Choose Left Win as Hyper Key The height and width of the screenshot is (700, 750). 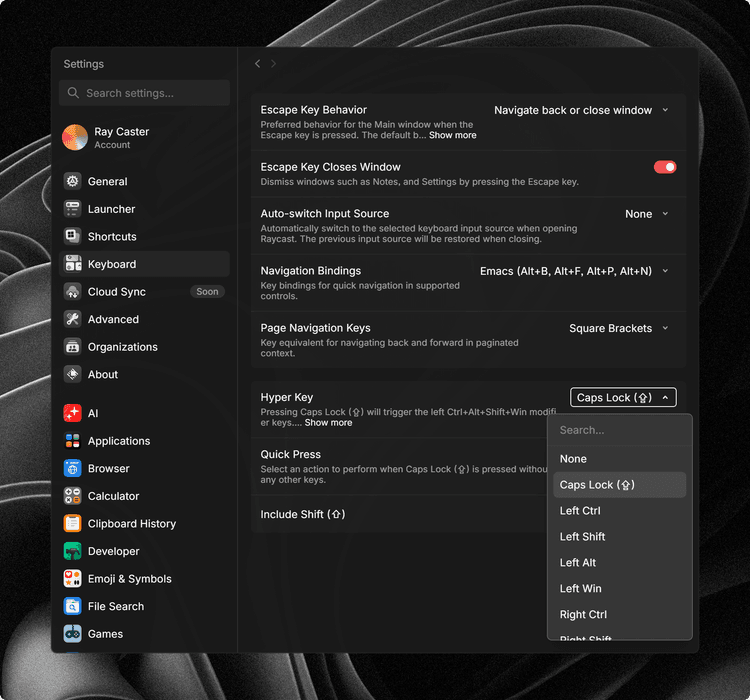pos(619,589)
